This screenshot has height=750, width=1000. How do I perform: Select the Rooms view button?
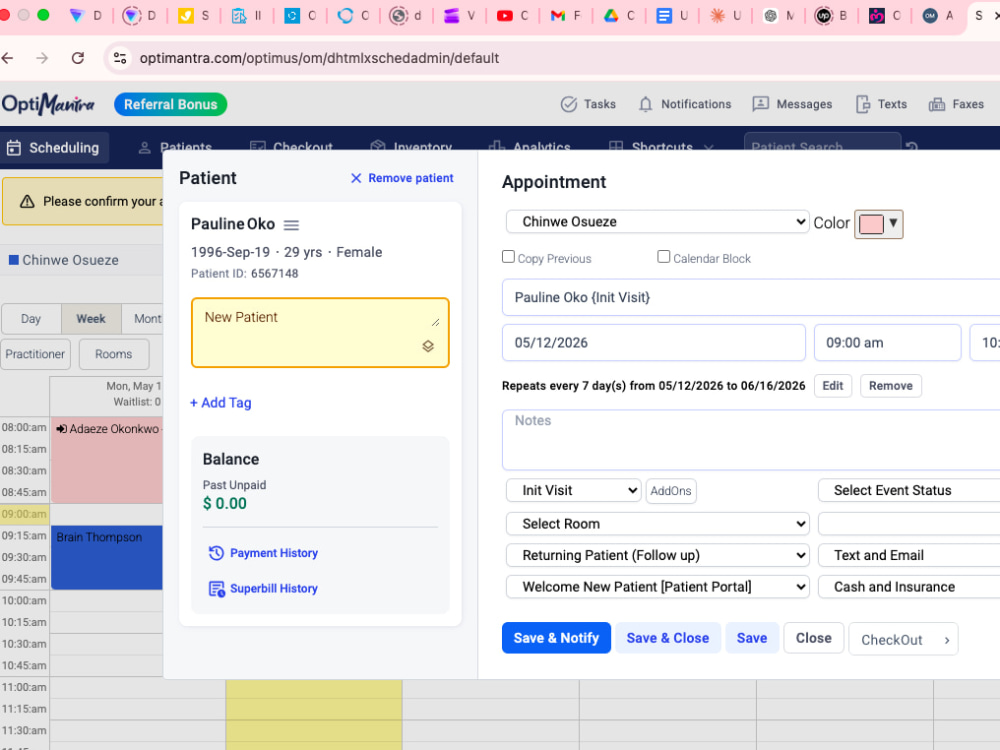tap(114, 354)
